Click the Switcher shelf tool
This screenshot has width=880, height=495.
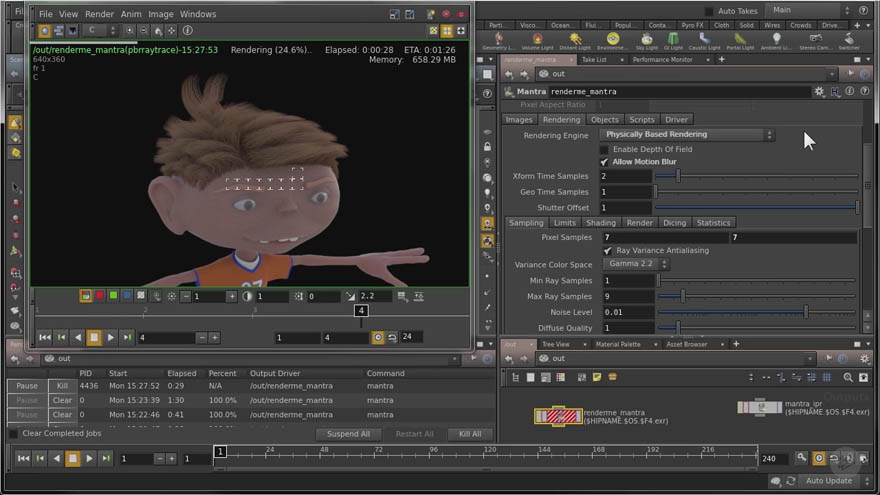(x=849, y=41)
